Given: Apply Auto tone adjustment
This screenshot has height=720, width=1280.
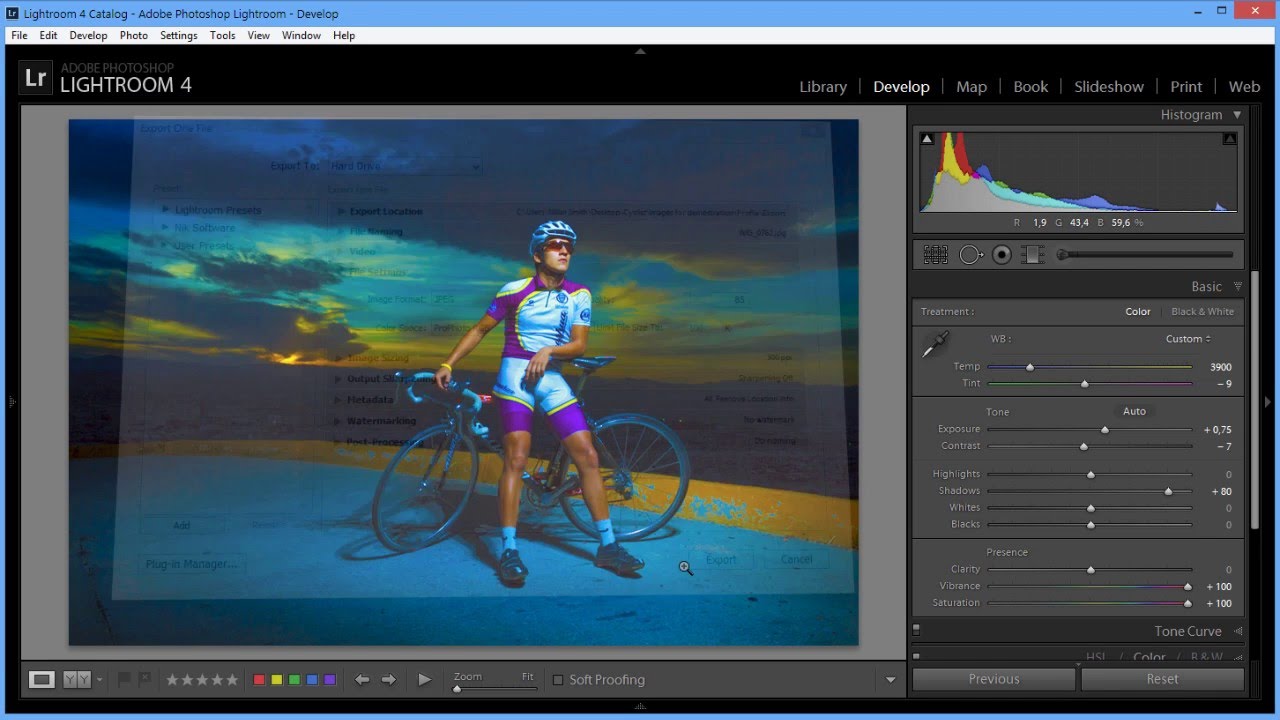Looking at the screenshot, I should coord(1134,411).
